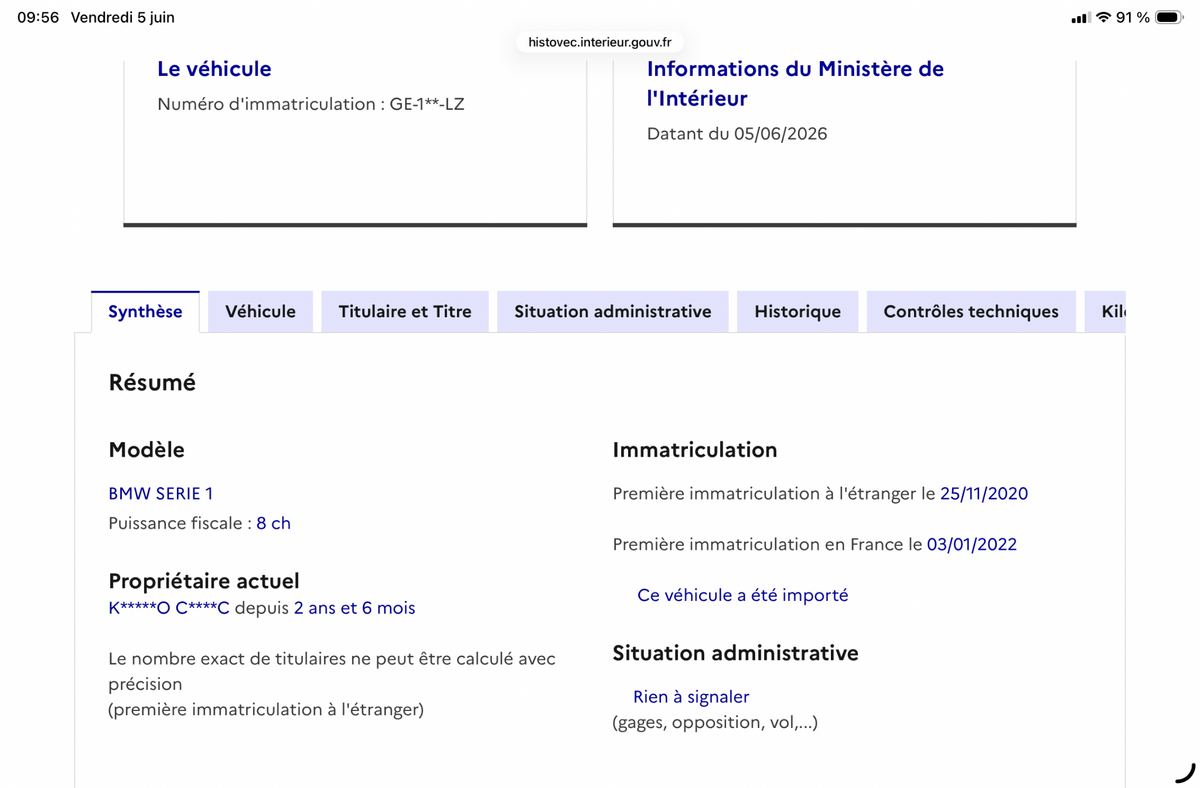This screenshot has height=788, width=1200.
Task: Click the Rien à signaler status
Action: (x=691, y=697)
